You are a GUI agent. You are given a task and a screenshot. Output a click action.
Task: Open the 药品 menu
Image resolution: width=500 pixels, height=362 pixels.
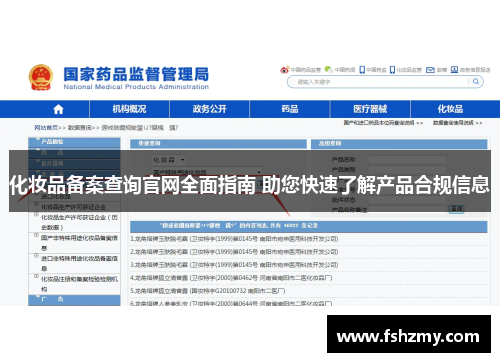point(290,109)
